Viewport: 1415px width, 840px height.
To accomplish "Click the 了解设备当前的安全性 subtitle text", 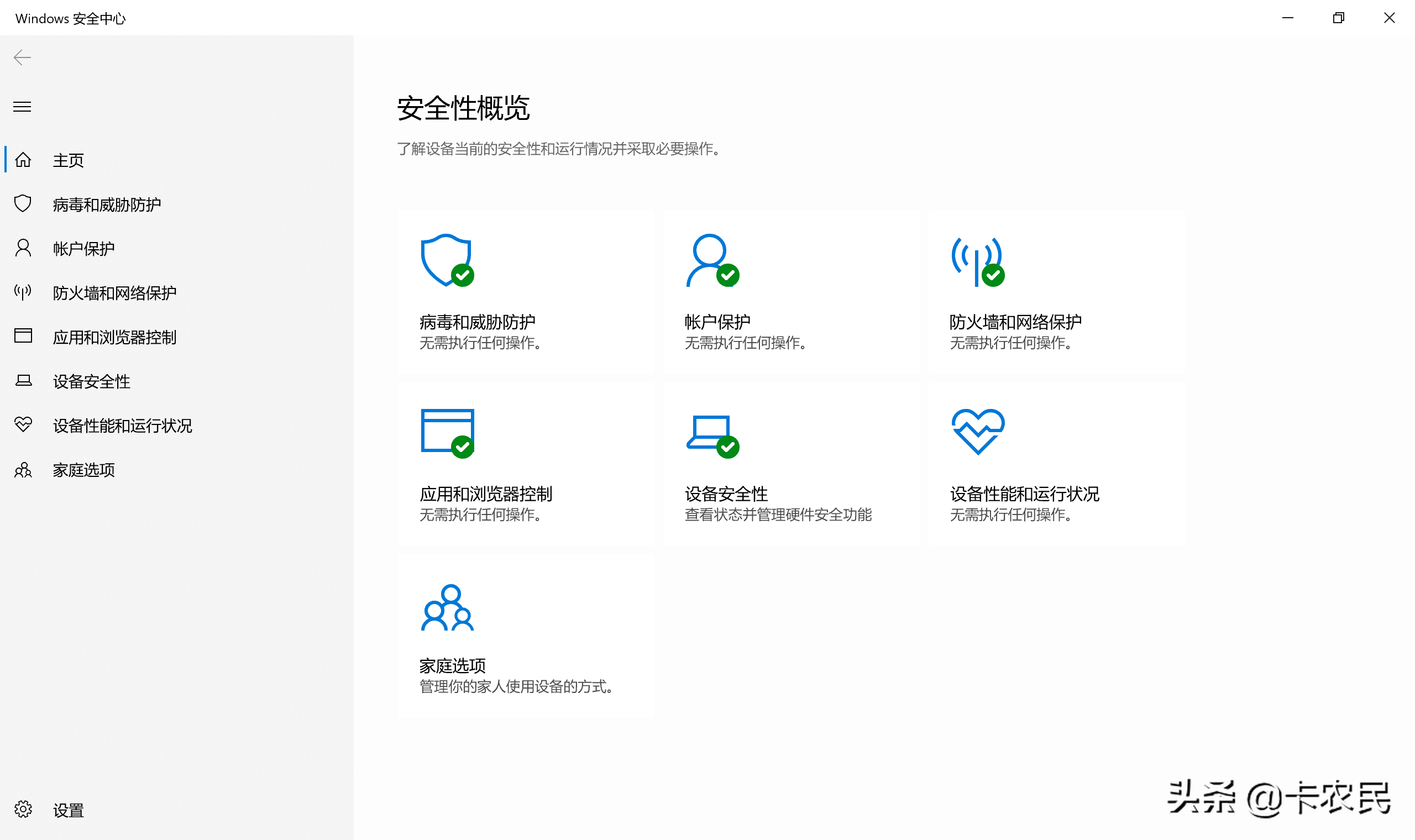I will (559, 149).
